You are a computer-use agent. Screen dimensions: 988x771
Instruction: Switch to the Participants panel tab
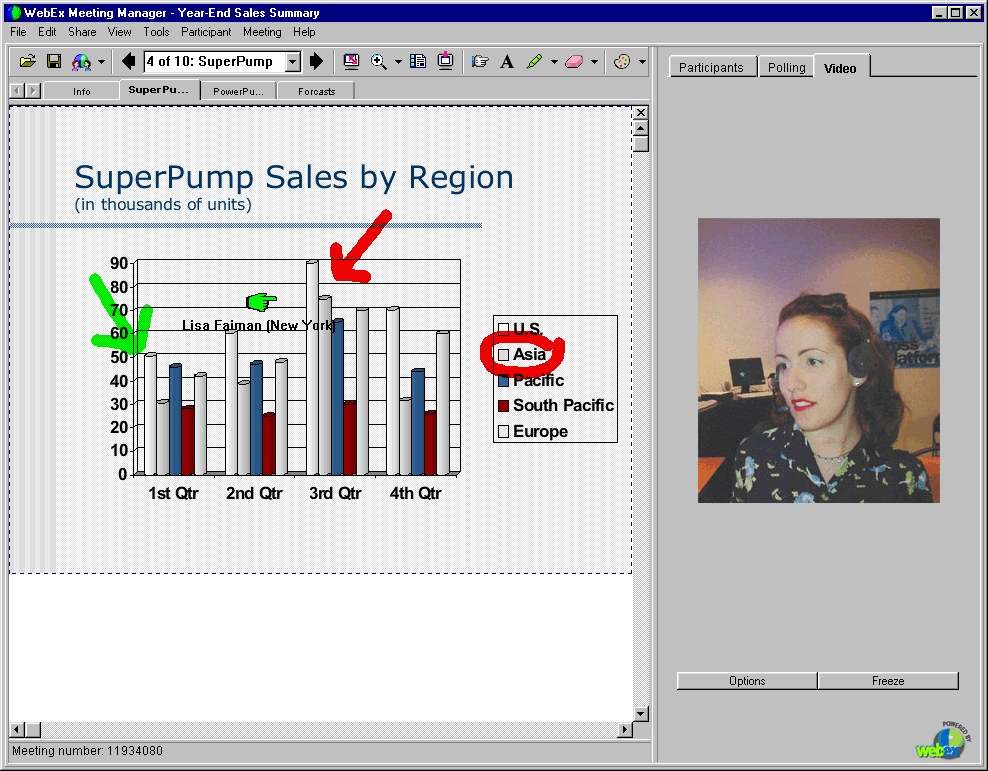pyautogui.click(x=711, y=67)
